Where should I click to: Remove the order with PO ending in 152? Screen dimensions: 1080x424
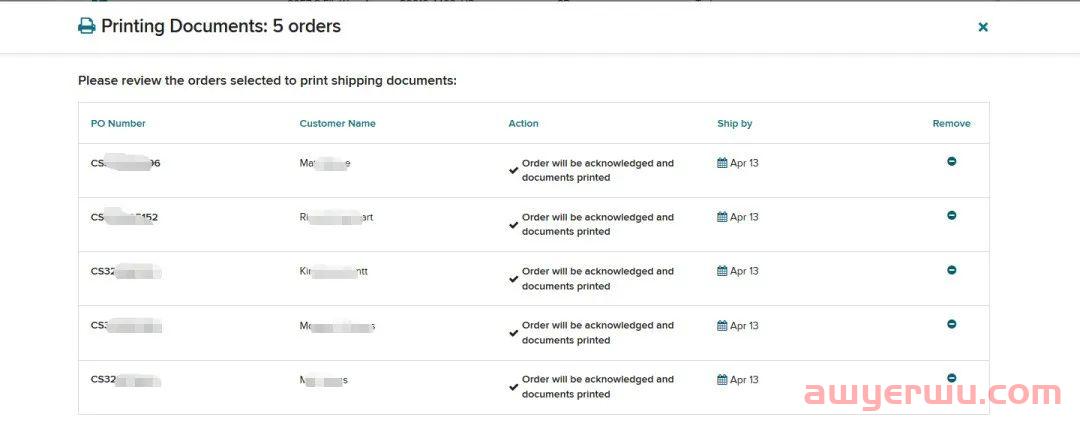click(951, 215)
